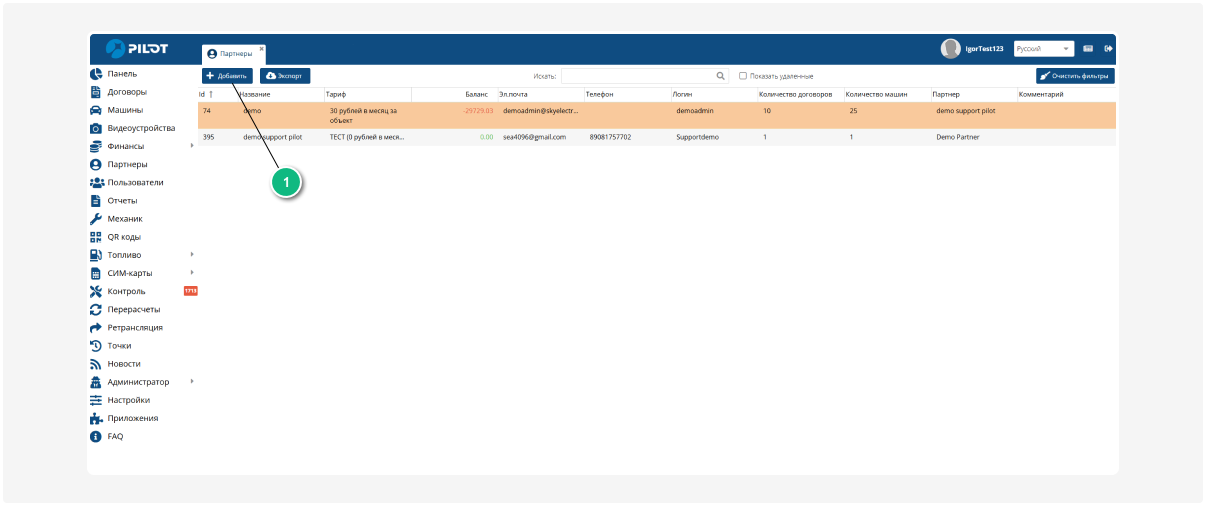Click the Перерасчеты refresh icon
1206x506 pixels.
96,310
